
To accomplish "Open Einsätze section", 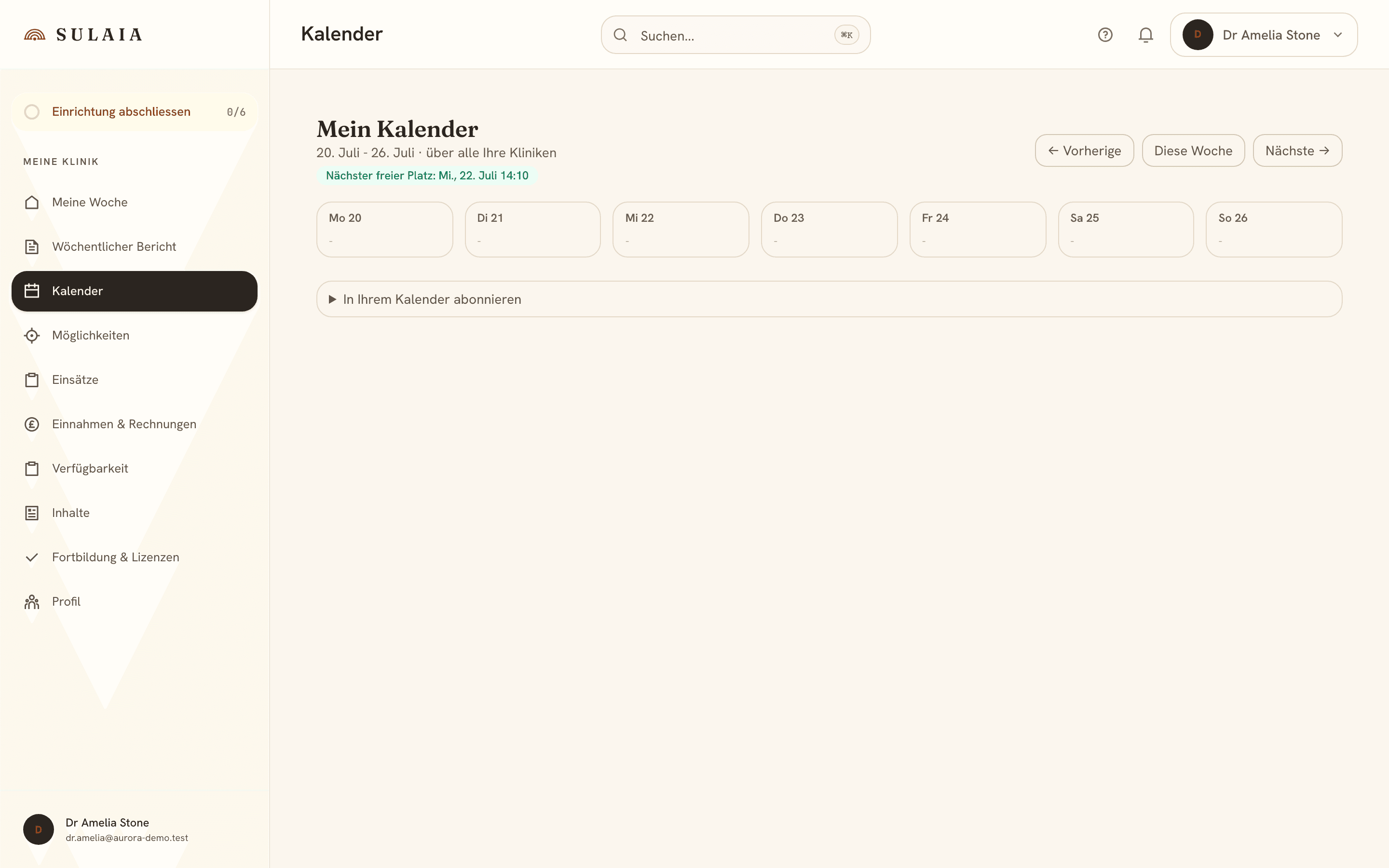I will click(134, 380).
